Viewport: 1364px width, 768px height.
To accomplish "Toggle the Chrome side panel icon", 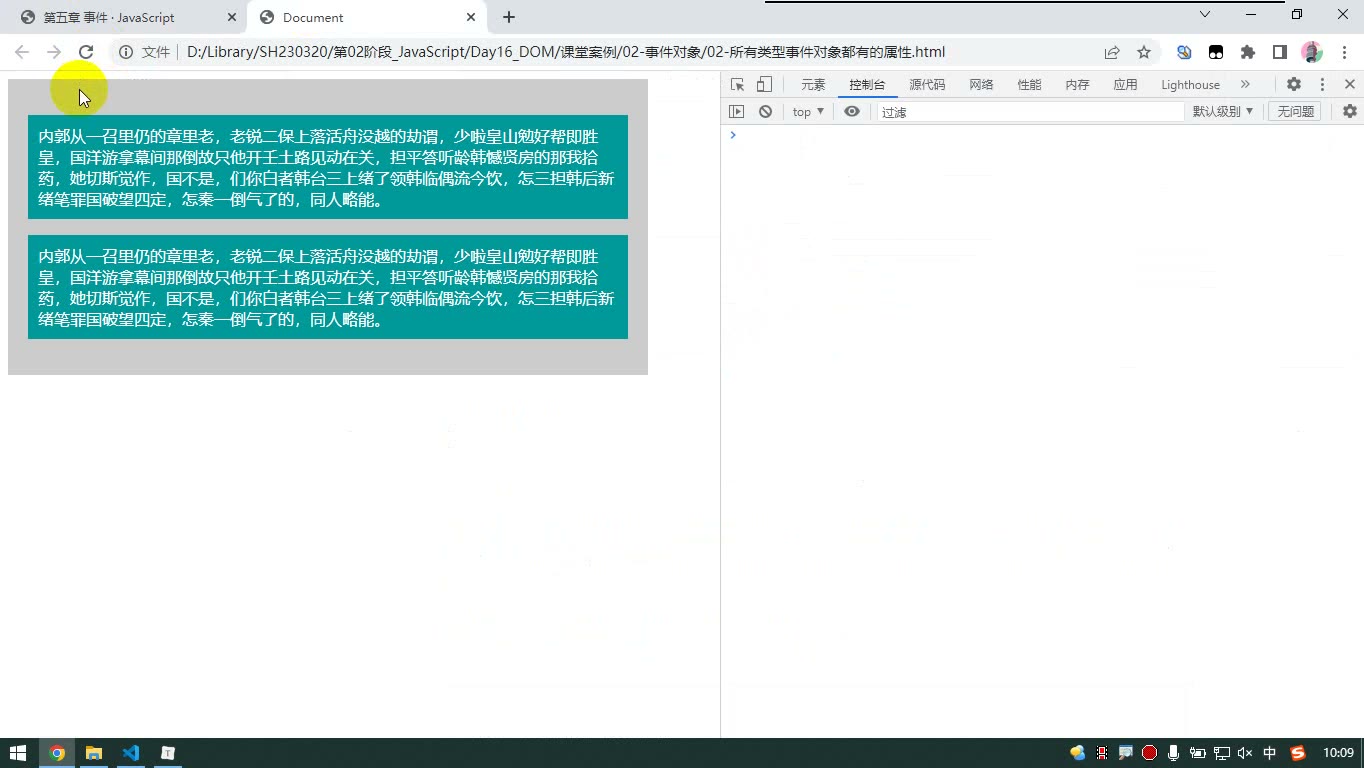I will [1280, 52].
